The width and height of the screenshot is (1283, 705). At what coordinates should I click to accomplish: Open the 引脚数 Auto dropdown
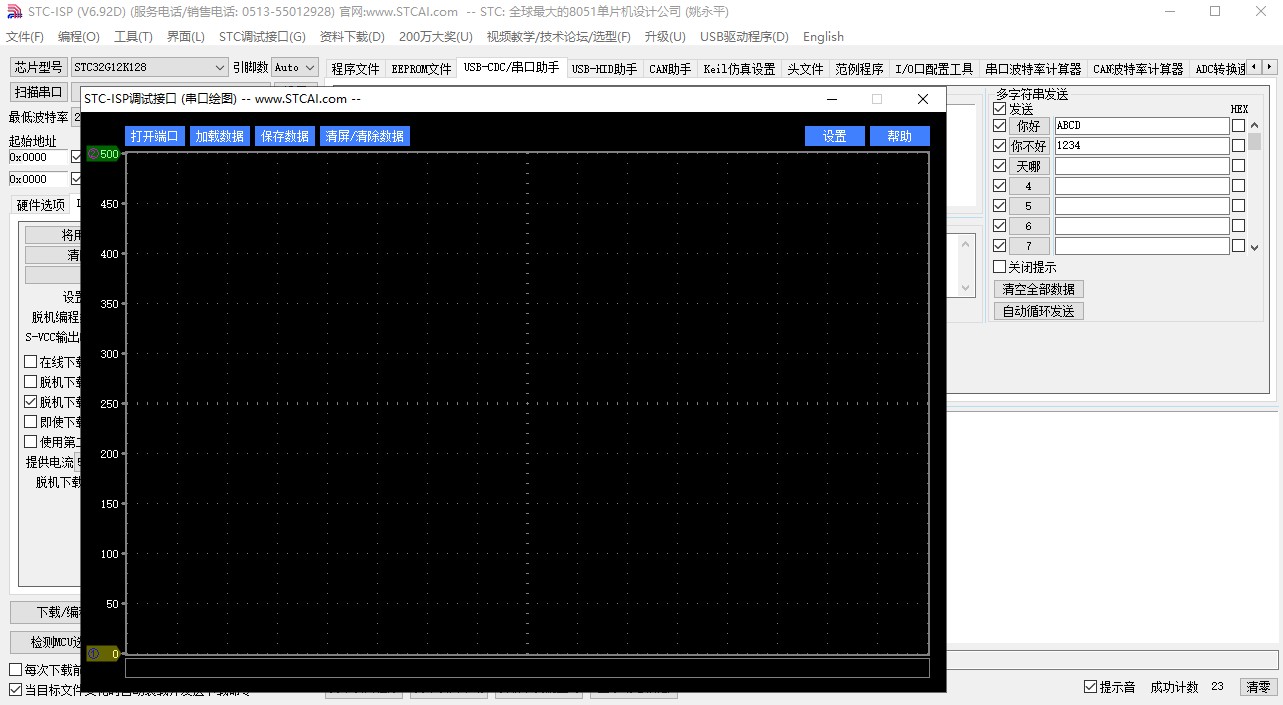tap(295, 67)
